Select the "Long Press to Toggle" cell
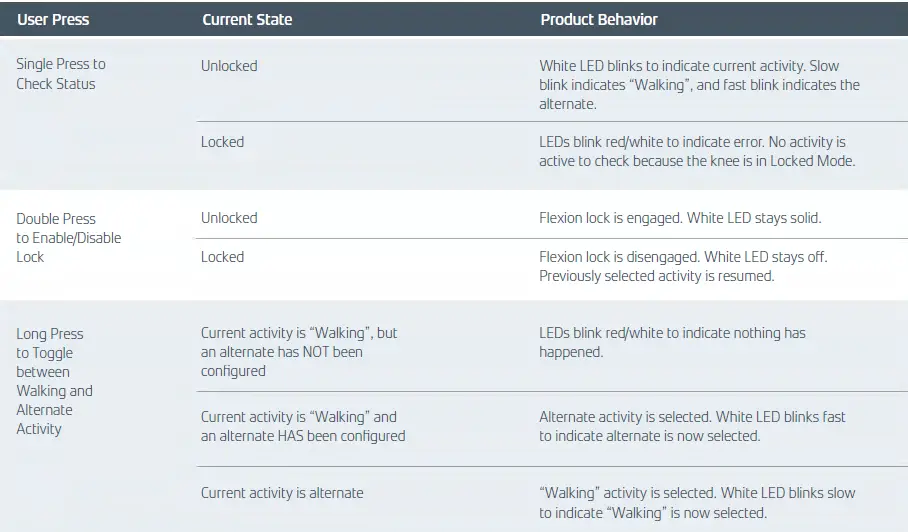The width and height of the screenshot is (908, 532). [x=55, y=381]
